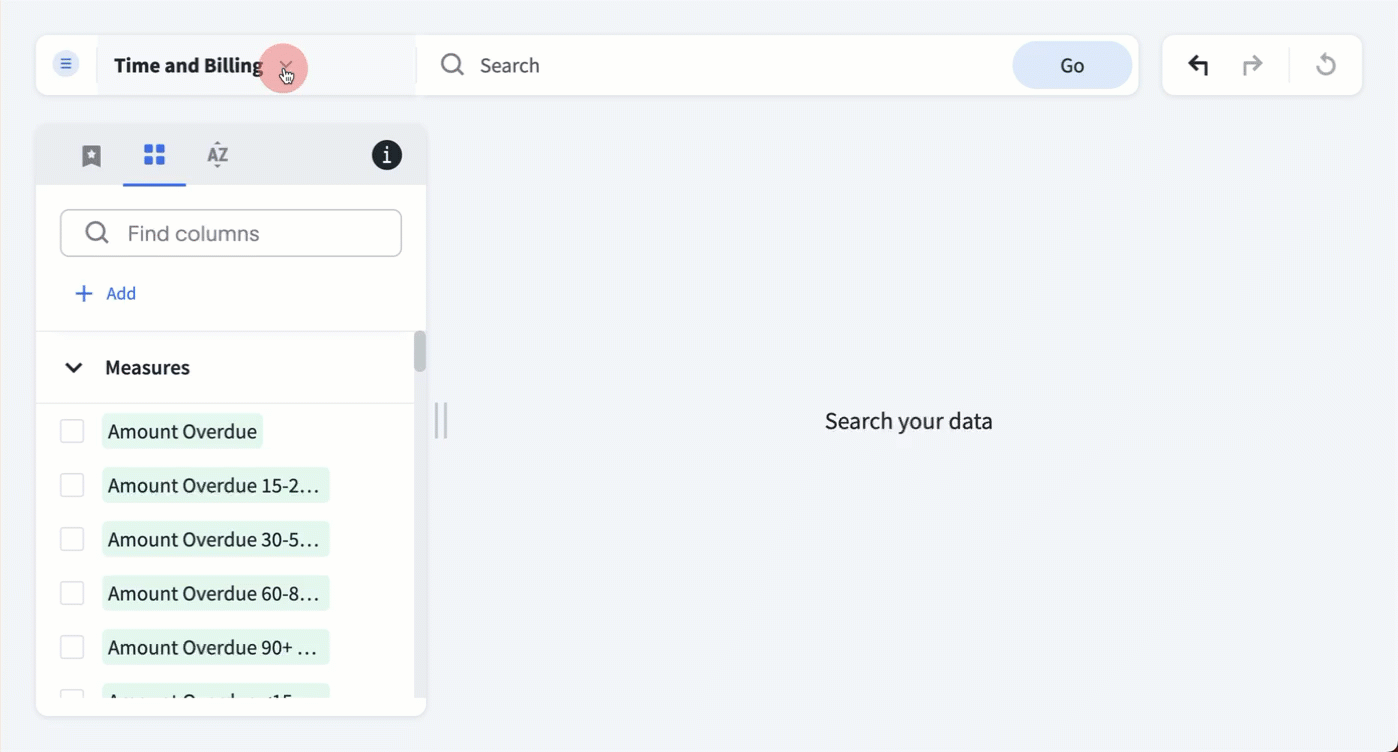Click the panel resize handle bars

[x=441, y=421]
